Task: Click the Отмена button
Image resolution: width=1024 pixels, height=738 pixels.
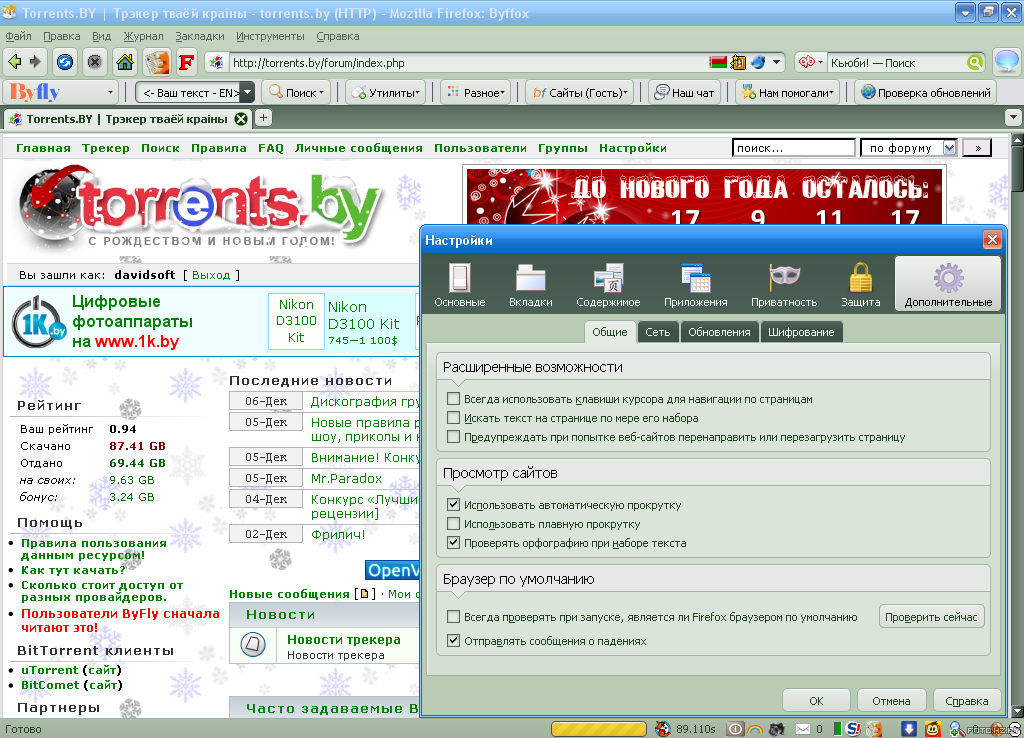Action: [891, 701]
